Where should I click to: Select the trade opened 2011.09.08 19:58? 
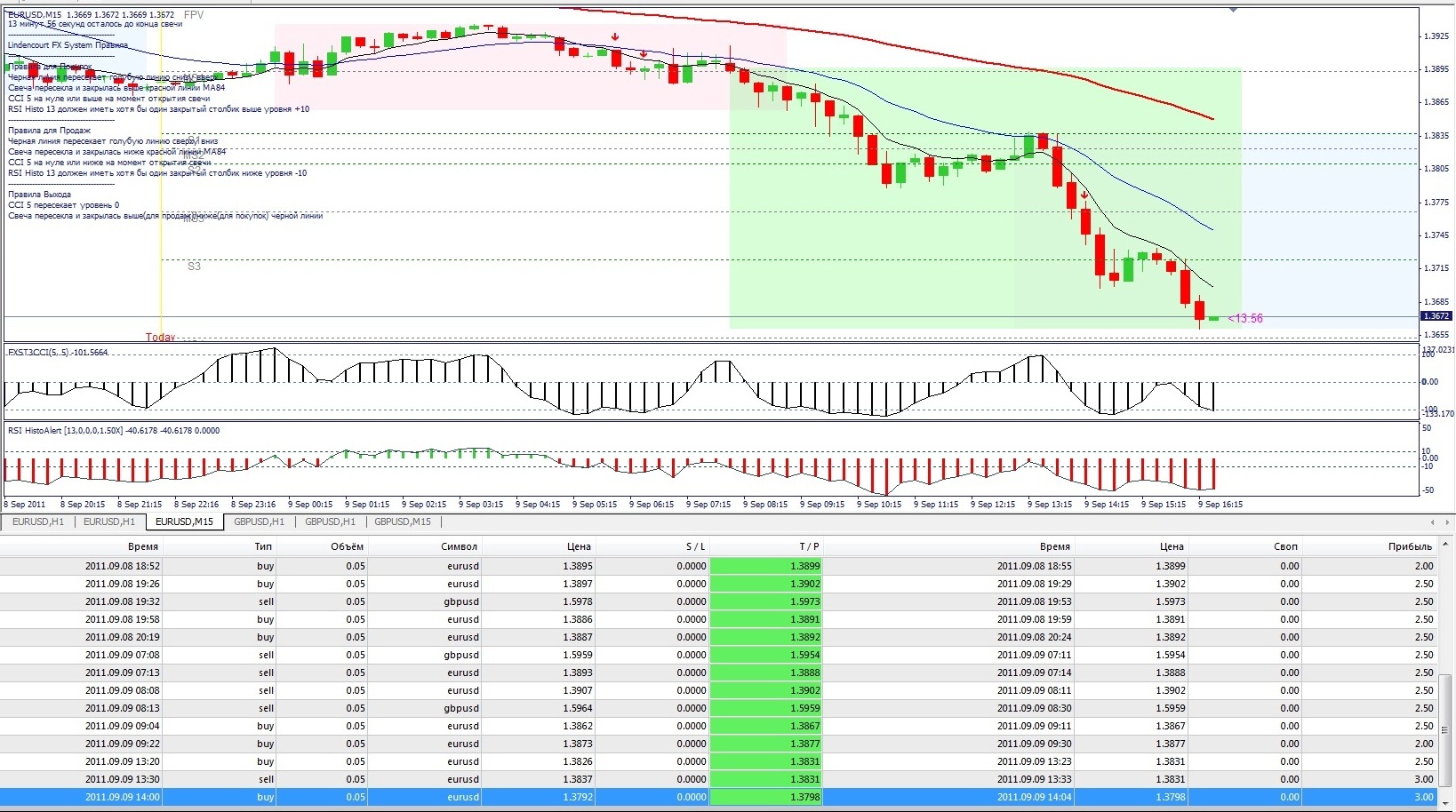click(x=718, y=619)
